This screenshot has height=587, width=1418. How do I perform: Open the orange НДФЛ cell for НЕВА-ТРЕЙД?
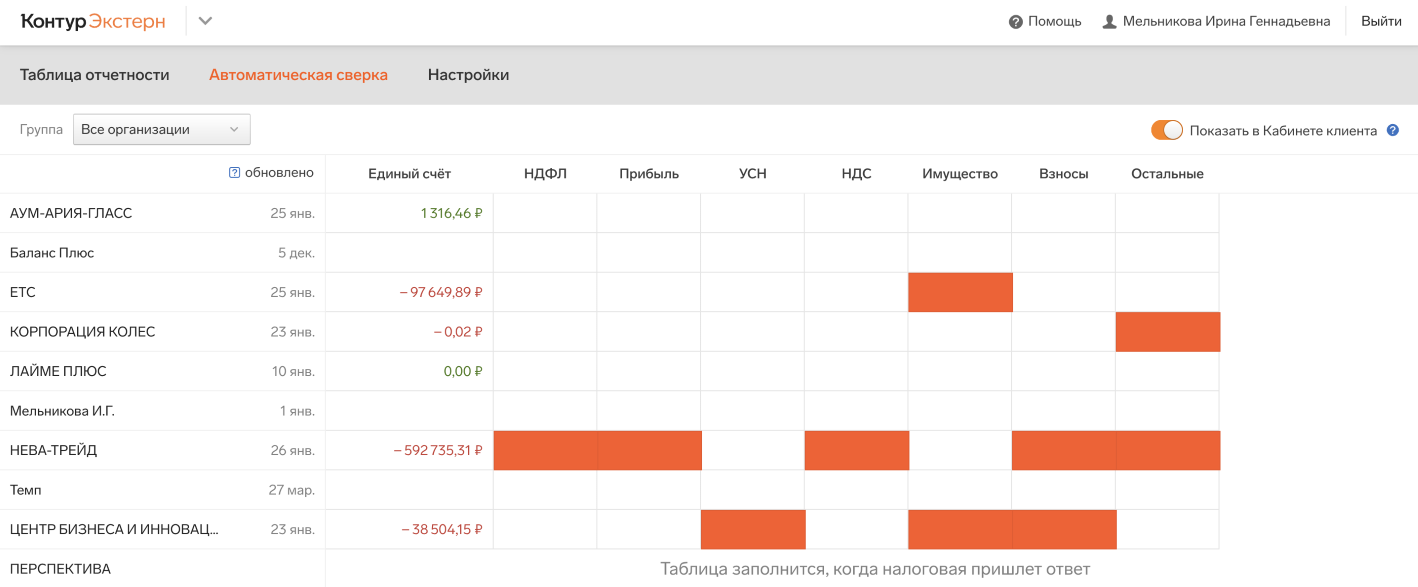(546, 450)
